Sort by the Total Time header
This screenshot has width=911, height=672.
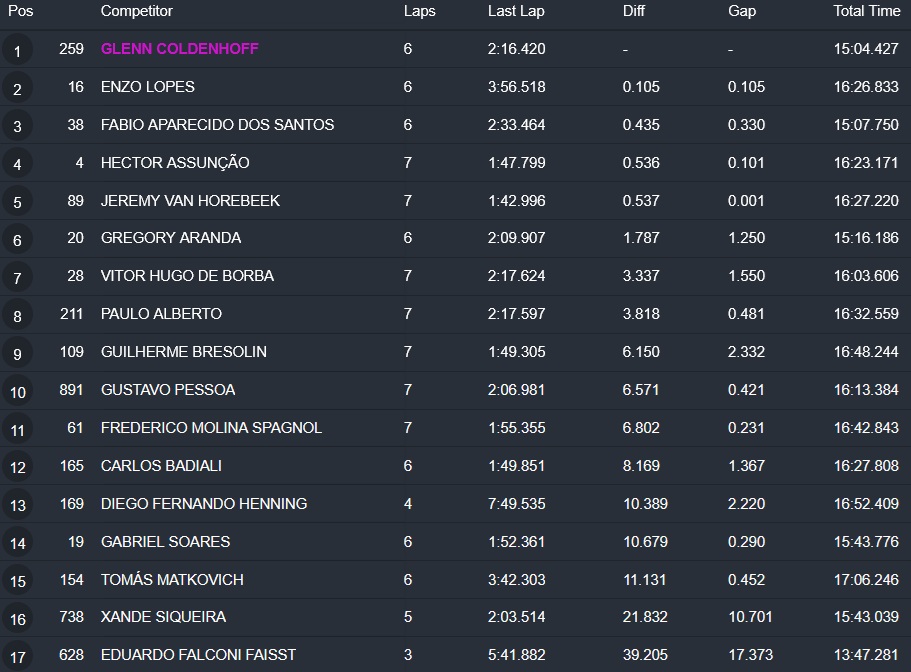coord(866,11)
